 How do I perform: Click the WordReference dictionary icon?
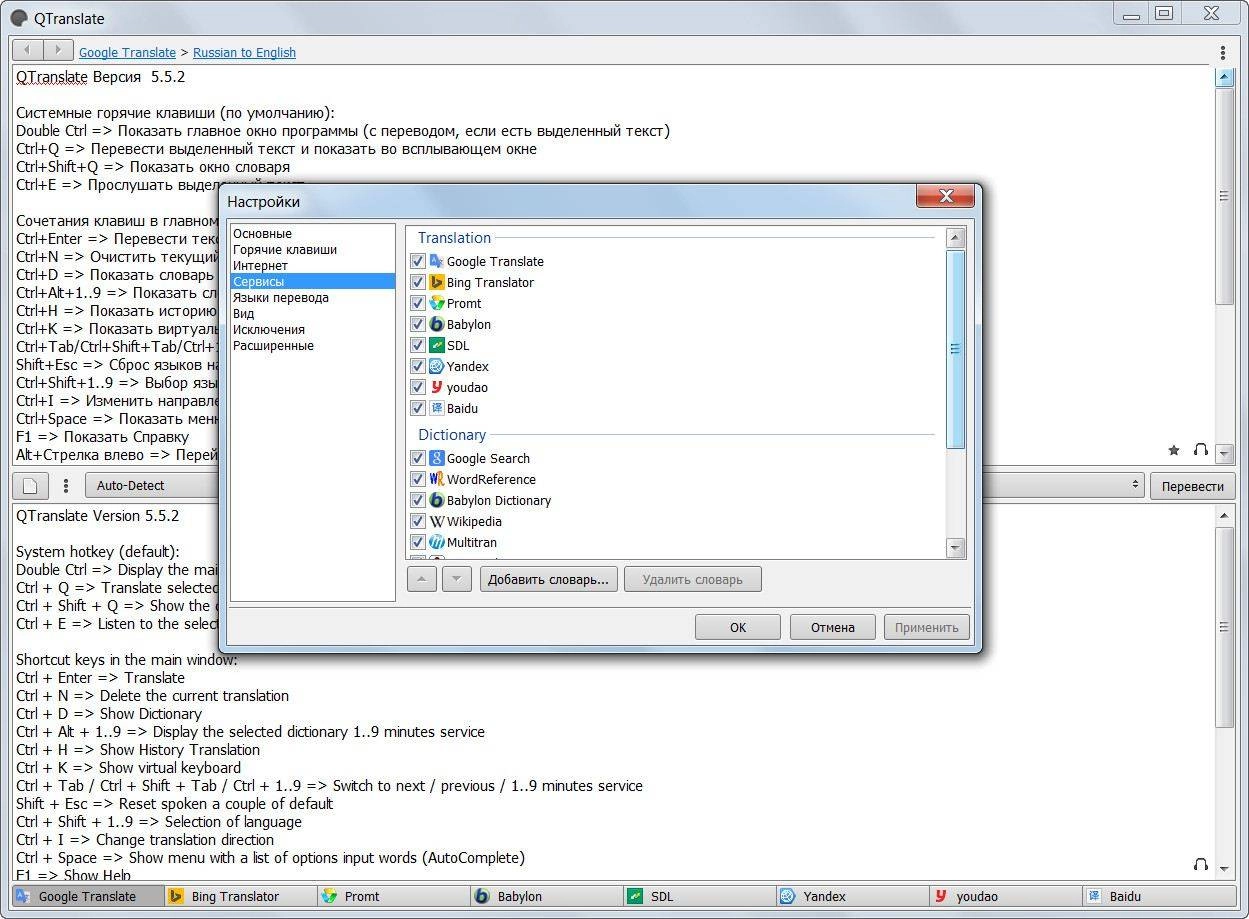[x=436, y=479]
